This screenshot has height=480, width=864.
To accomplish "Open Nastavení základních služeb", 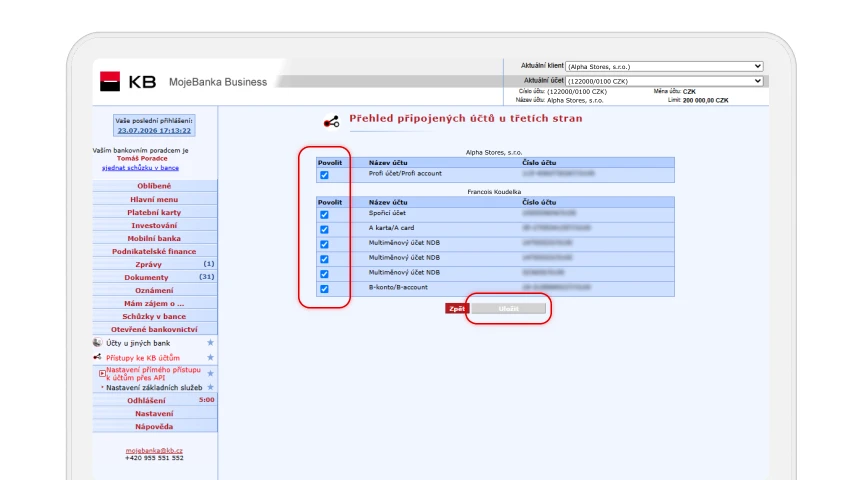I will pyautogui.click(x=154, y=387).
